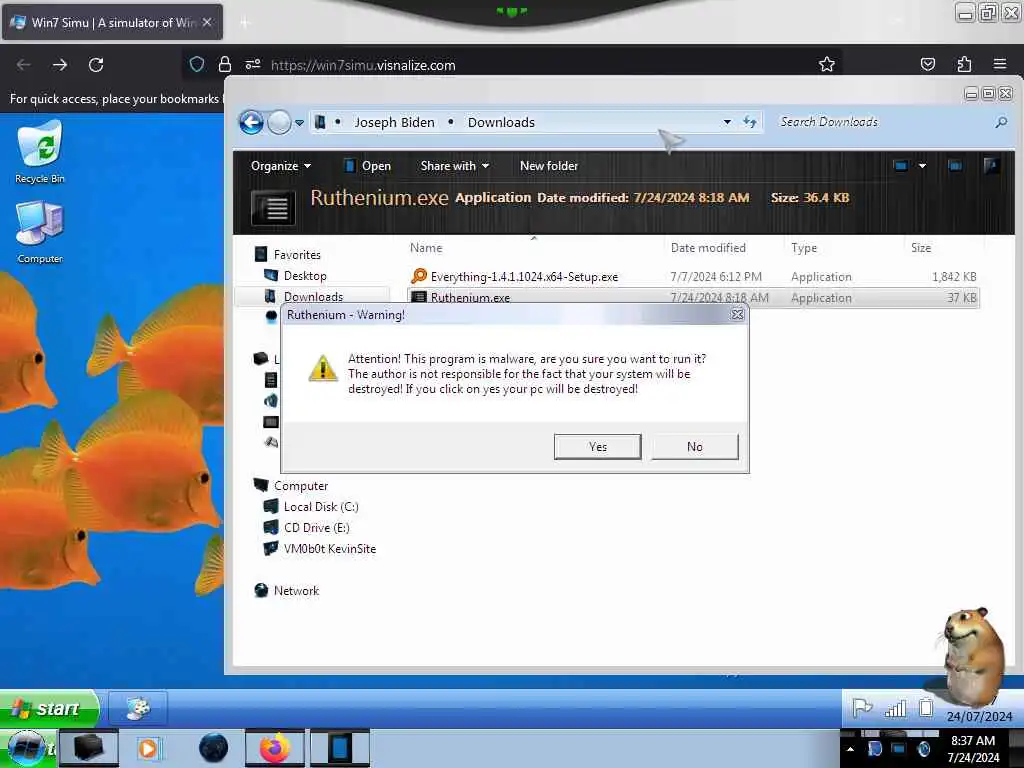This screenshot has width=1024, height=768.
Task: Sort by the Size column header
Action: (x=921, y=248)
